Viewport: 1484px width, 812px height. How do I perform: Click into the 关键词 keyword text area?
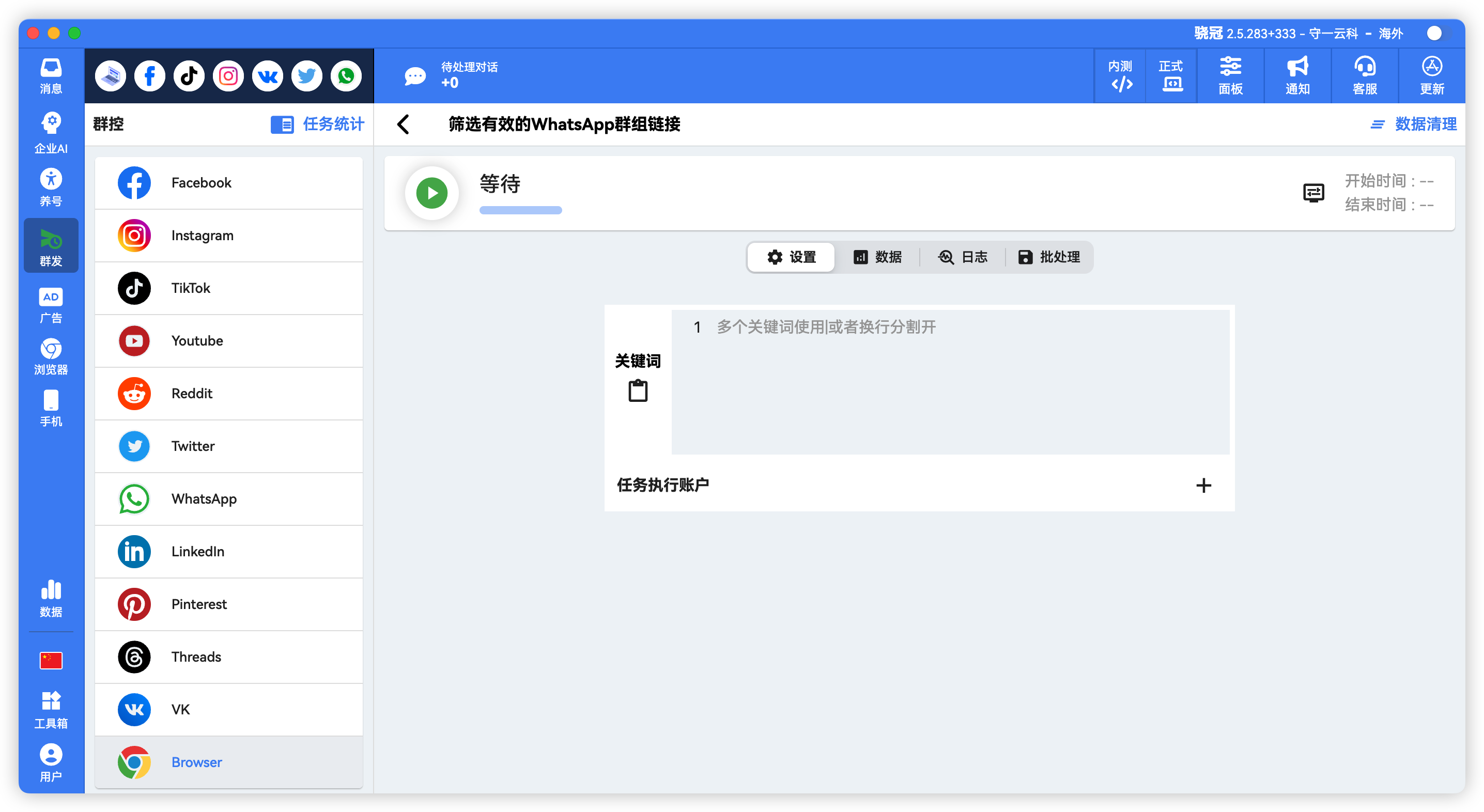pos(951,382)
